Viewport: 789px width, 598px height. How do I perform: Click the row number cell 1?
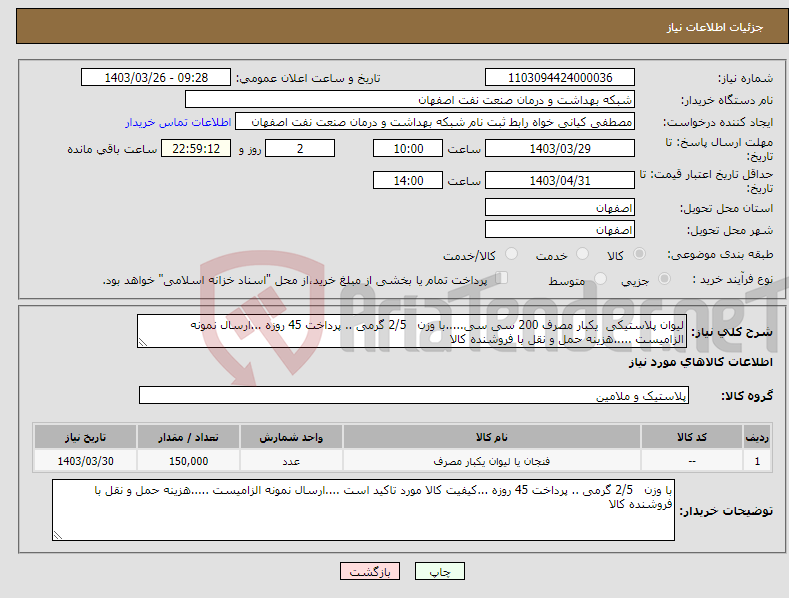point(757,461)
